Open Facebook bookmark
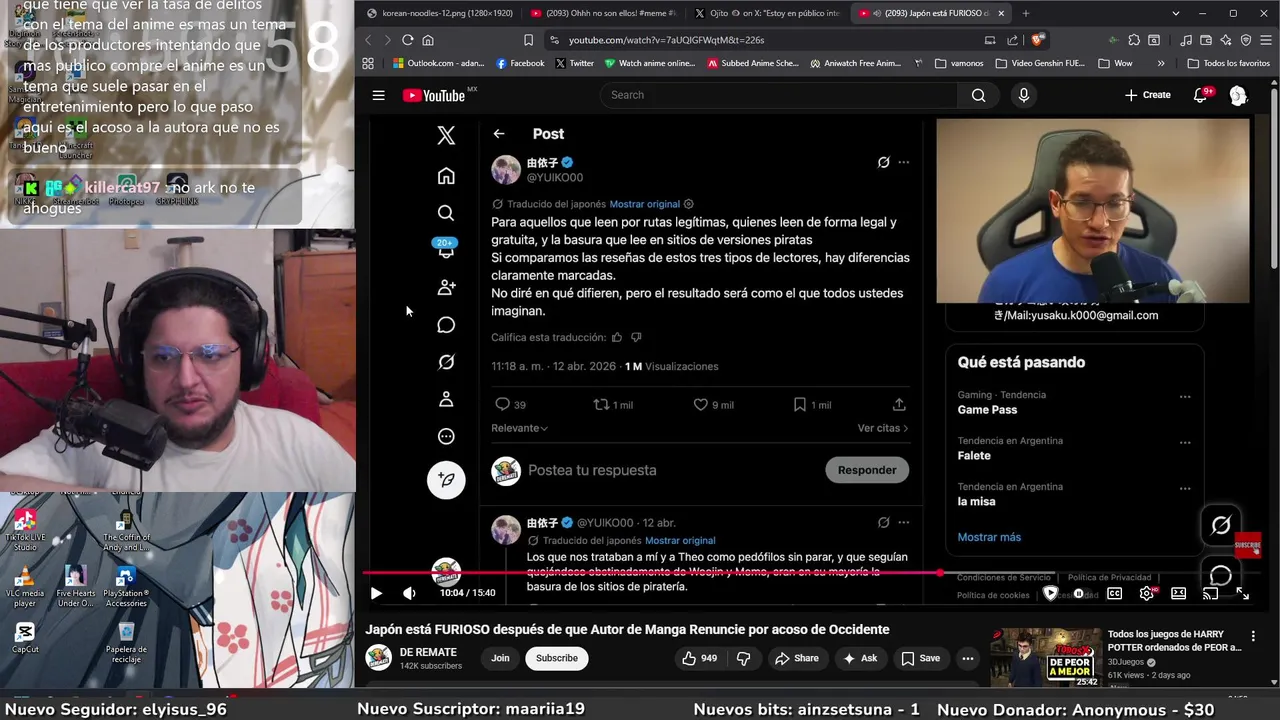The height and width of the screenshot is (720, 1280). pos(520,63)
